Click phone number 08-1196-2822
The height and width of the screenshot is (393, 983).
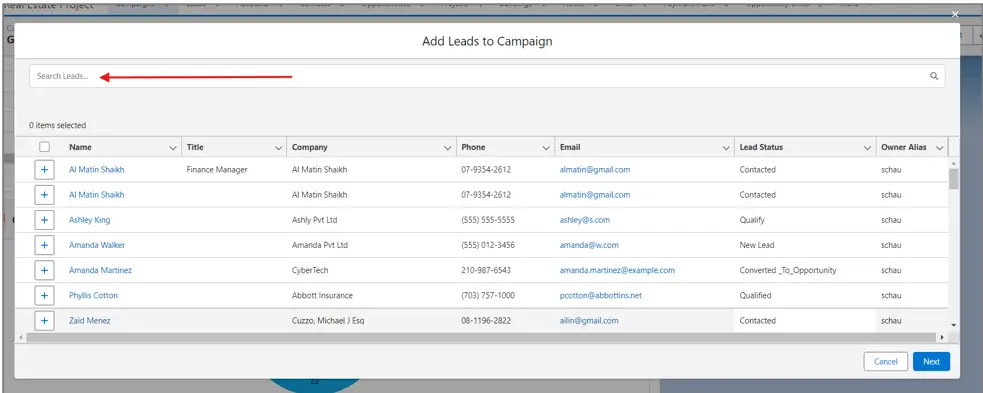[486, 320]
